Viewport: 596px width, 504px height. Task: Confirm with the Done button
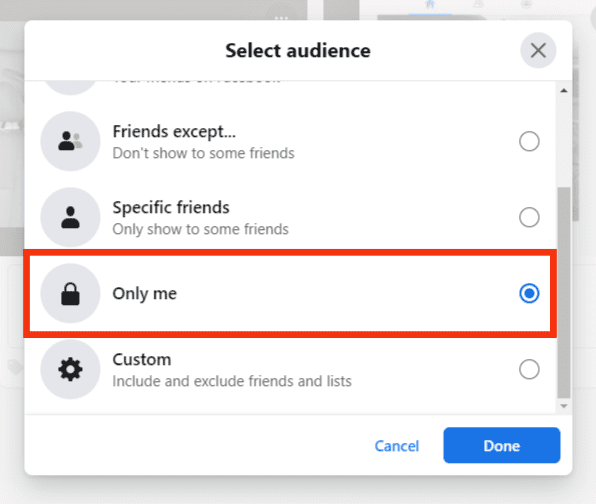click(501, 445)
